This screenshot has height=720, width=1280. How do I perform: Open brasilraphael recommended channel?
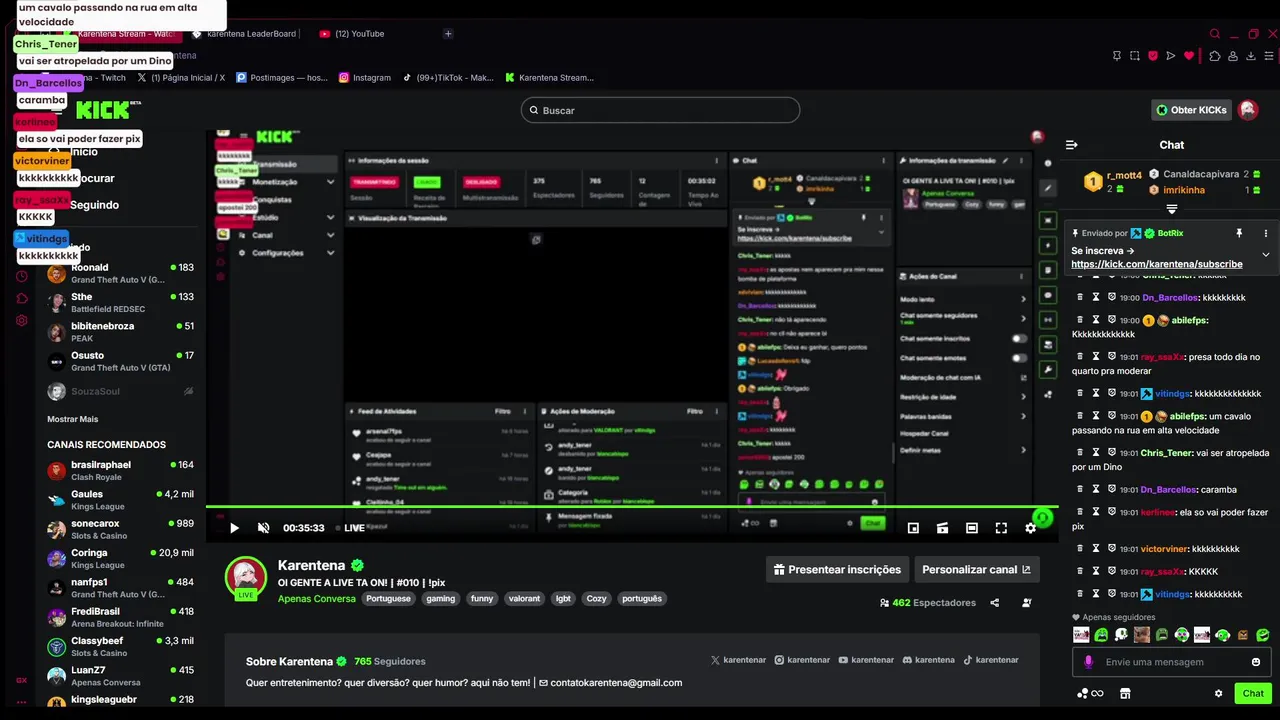pyautogui.click(x=120, y=470)
